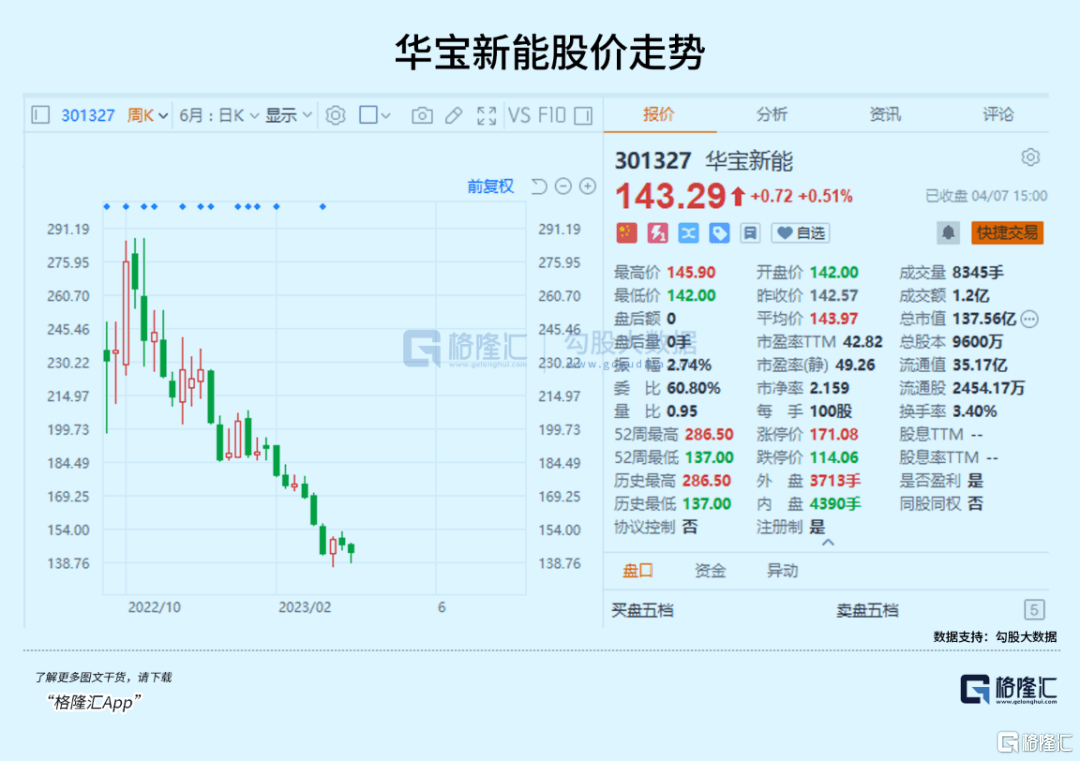Take a chart snapshot with camera icon
The width and height of the screenshot is (1080, 761).
[x=422, y=115]
